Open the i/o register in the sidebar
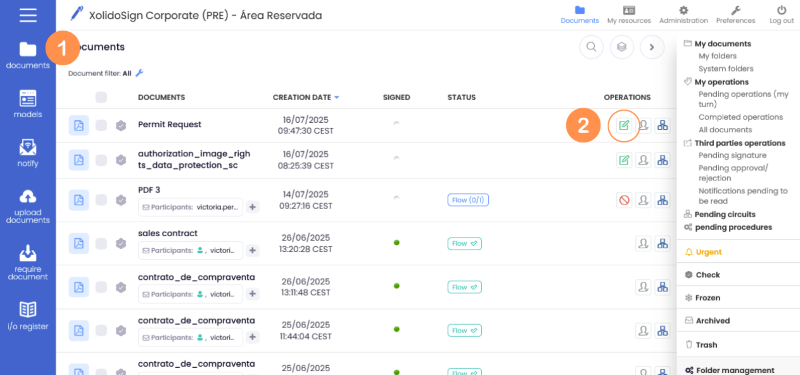Image resolution: width=800 pixels, height=375 pixels. [x=28, y=315]
